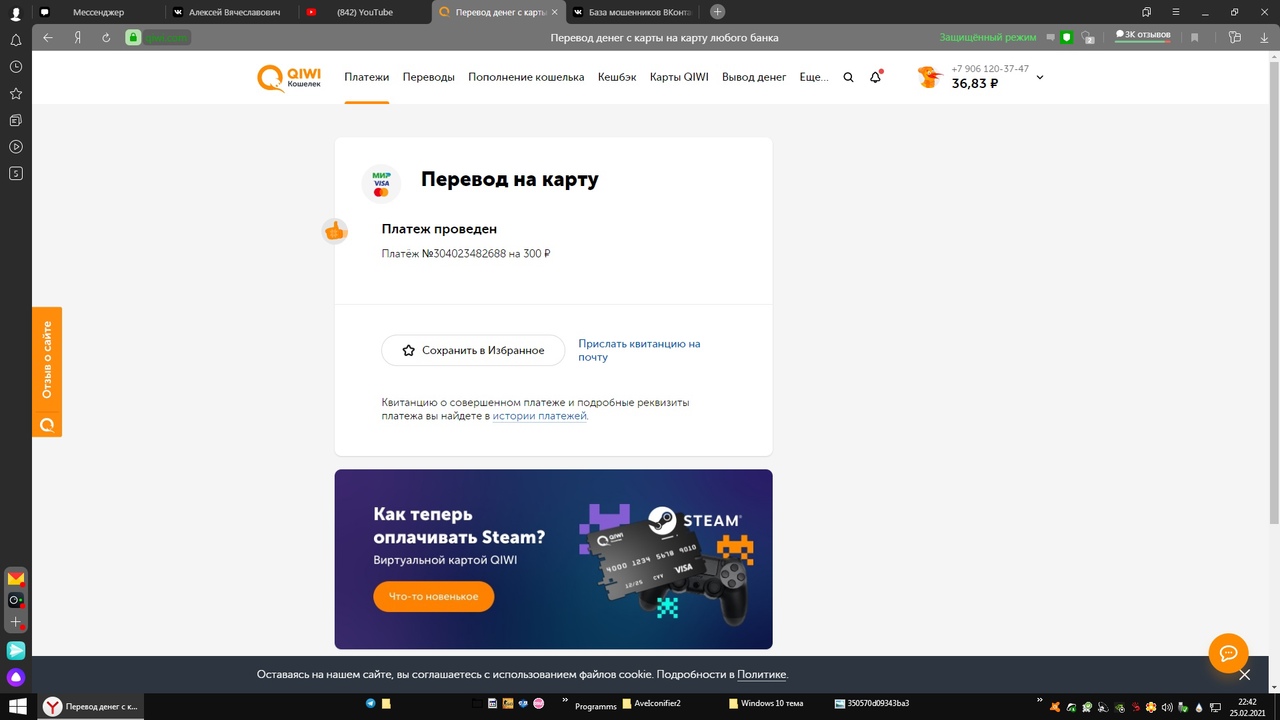Open the истории платежей link
Image resolution: width=1280 pixels, height=720 pixels.
coord(539,416)
